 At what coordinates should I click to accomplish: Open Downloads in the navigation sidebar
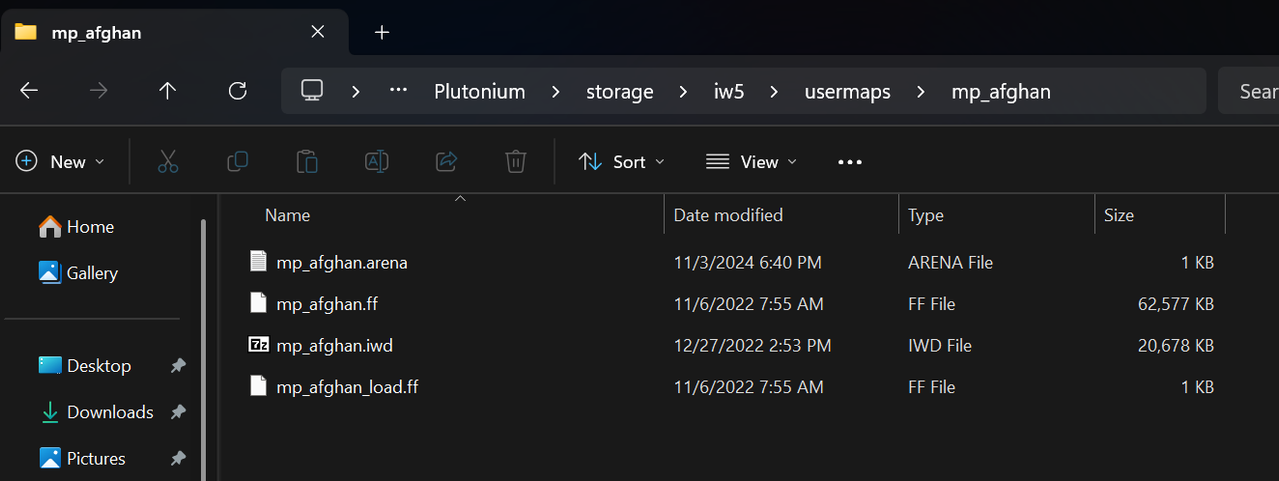coord(110,412)
